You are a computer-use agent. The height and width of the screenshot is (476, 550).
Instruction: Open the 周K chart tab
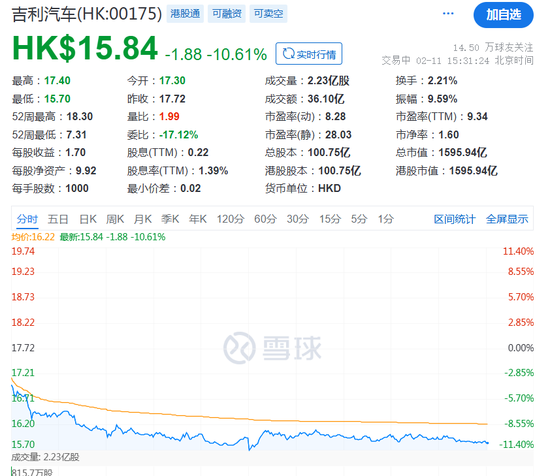coord(115,219)
